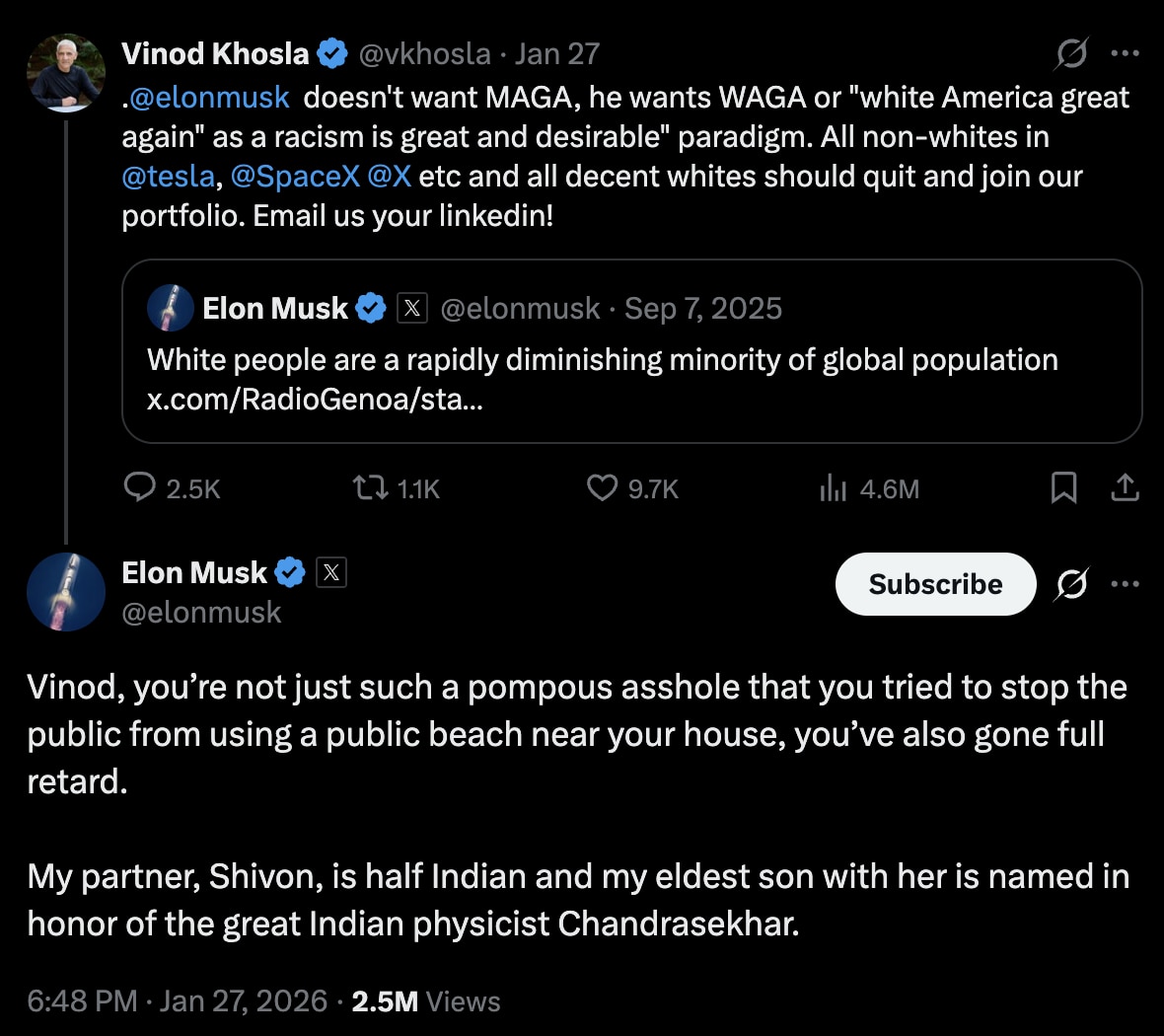Screen dimensions: 1164x1036
Task: Click Elon Musk's verified blue checkmark
Action: click(x=288, y=571)
